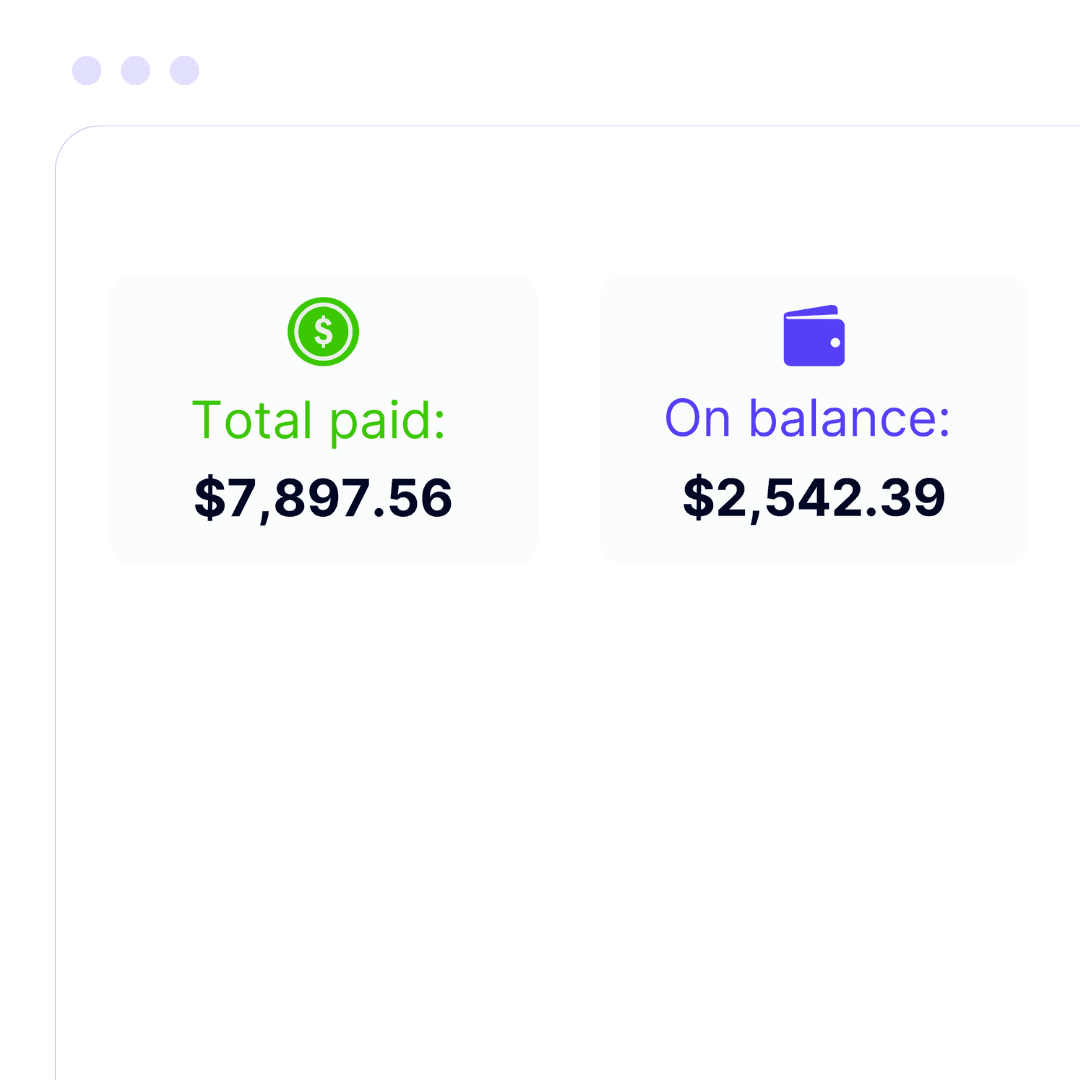Tap the white clasp dot on the wallet

click(x=835, y=342)
